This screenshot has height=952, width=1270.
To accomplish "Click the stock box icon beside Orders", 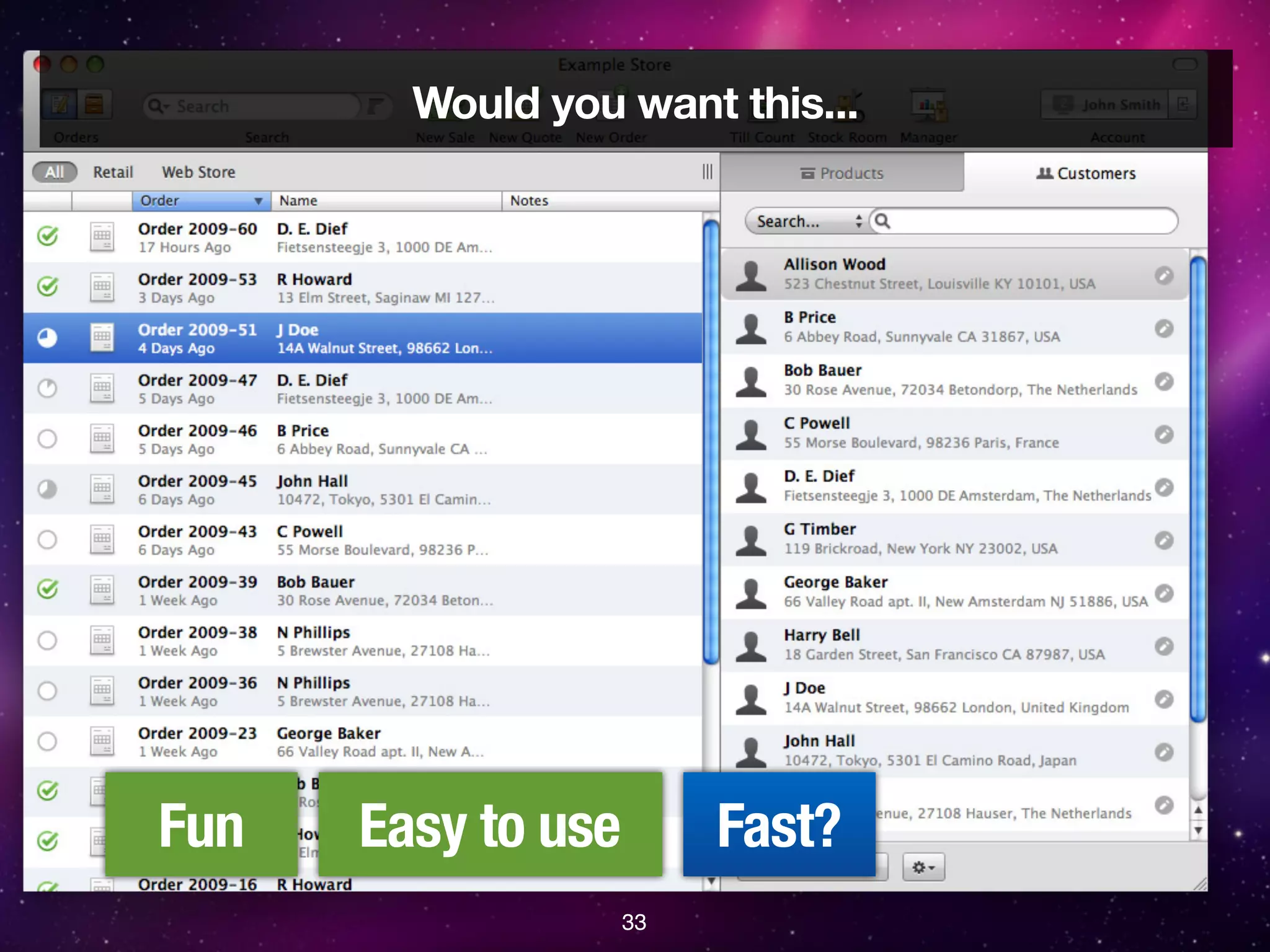I will 94,104.
